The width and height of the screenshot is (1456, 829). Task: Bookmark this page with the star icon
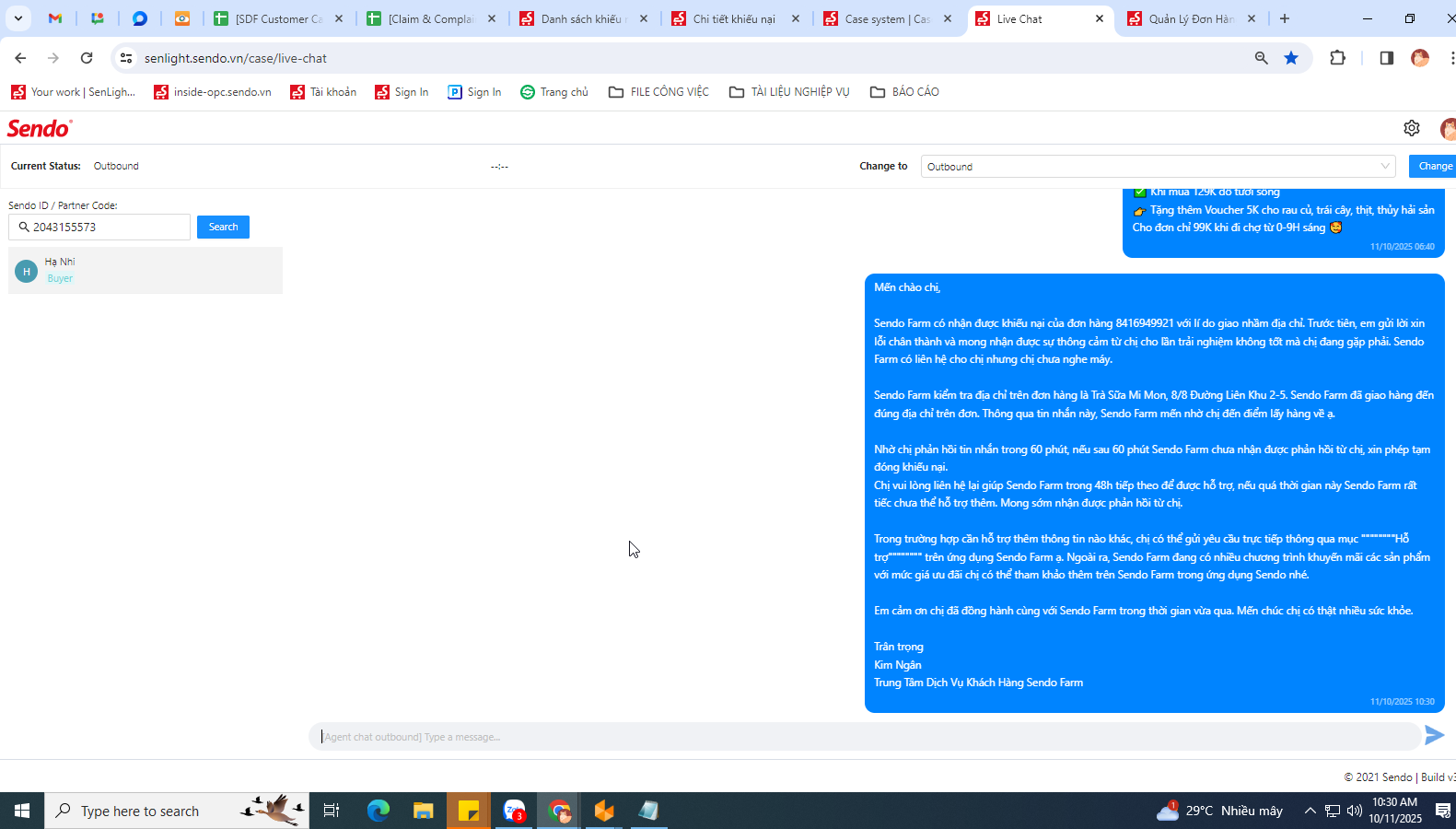tap(1291, 58)
